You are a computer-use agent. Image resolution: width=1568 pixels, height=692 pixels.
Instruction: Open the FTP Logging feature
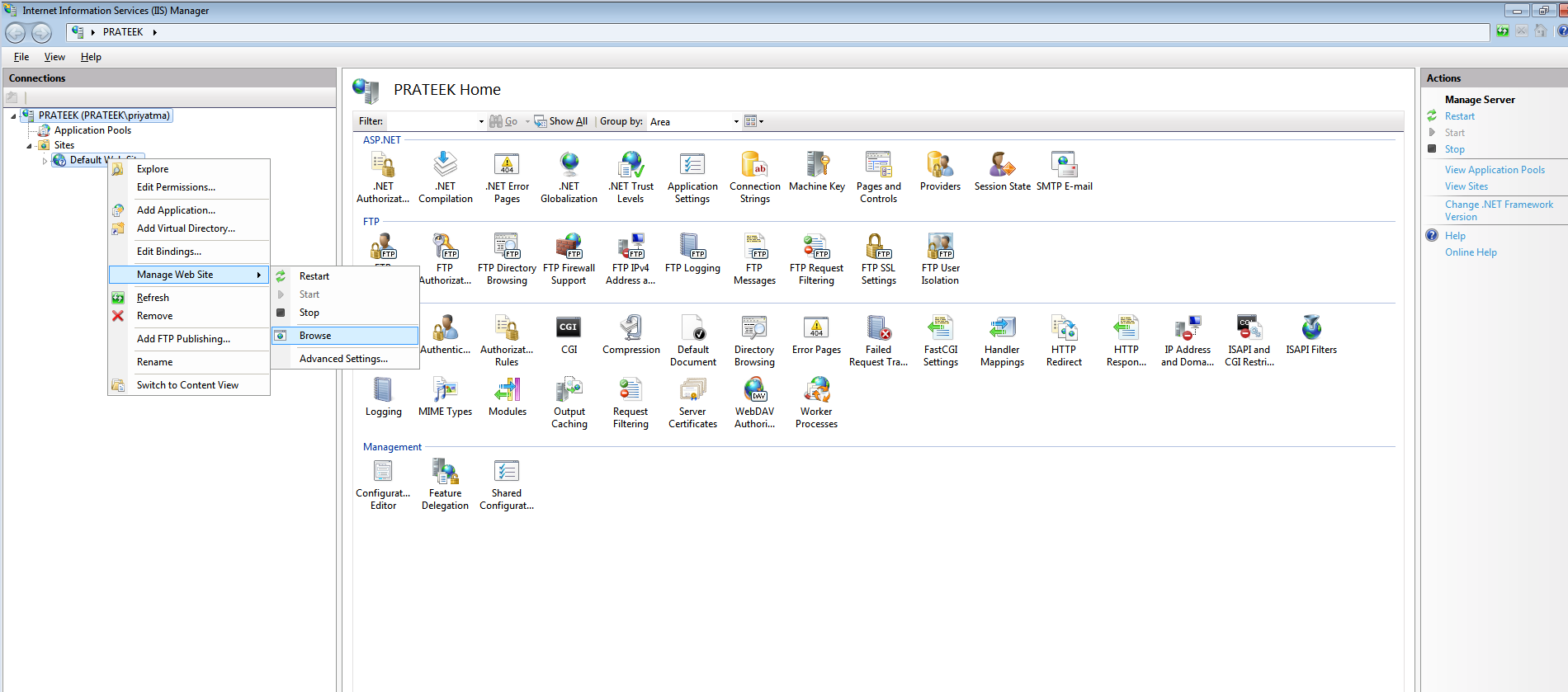click(692, 253)
